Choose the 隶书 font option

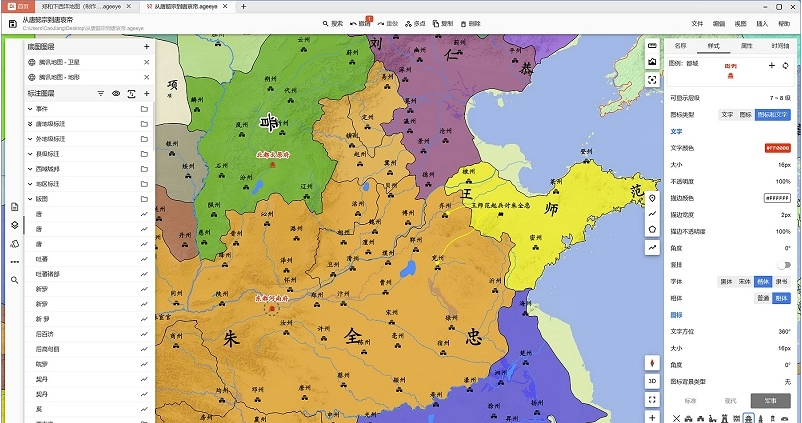782,282
